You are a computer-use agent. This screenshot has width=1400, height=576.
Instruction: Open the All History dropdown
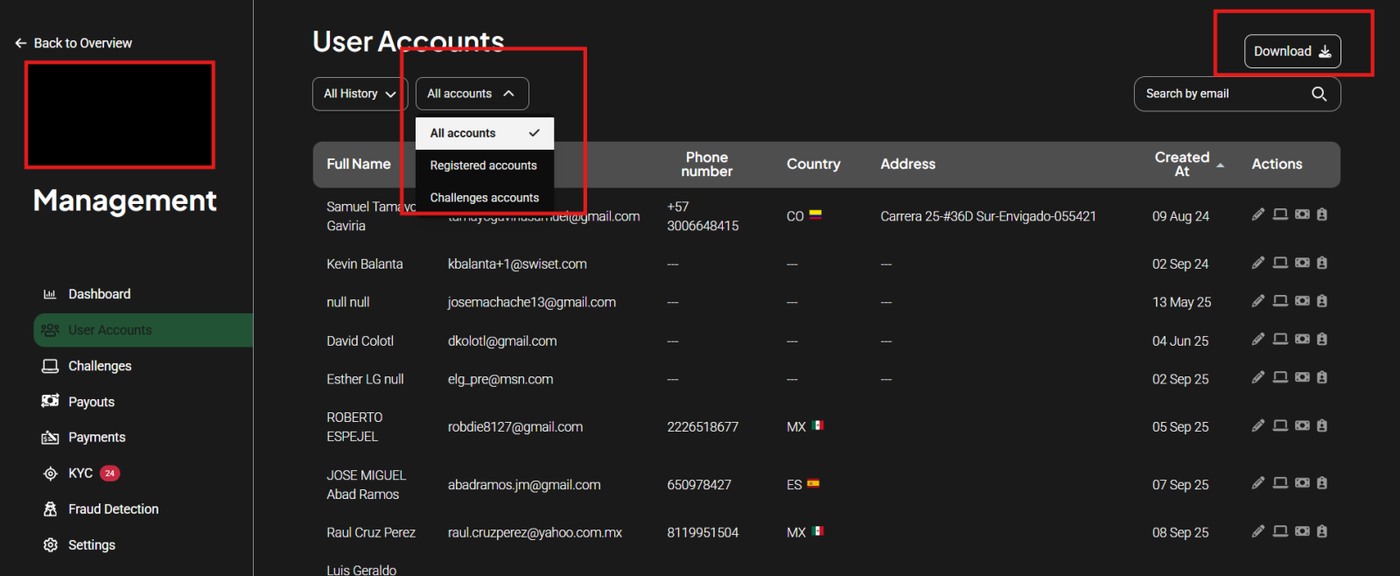point(359,94)
